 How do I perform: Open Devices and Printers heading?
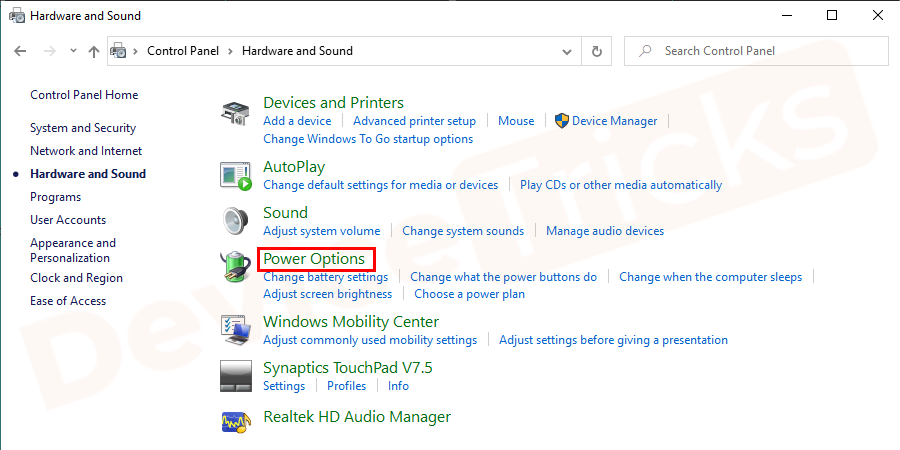[333, 103]
